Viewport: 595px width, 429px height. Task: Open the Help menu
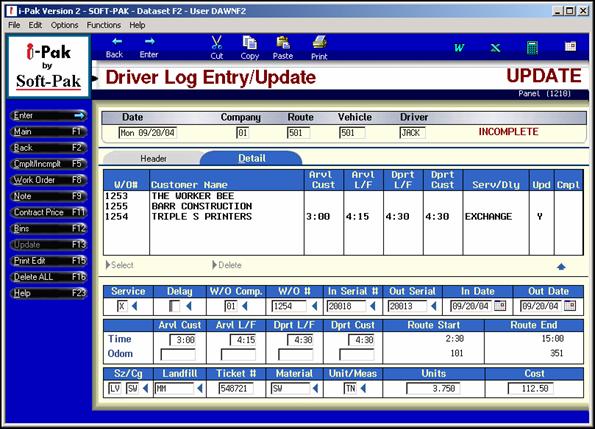[x=137, y=25]
